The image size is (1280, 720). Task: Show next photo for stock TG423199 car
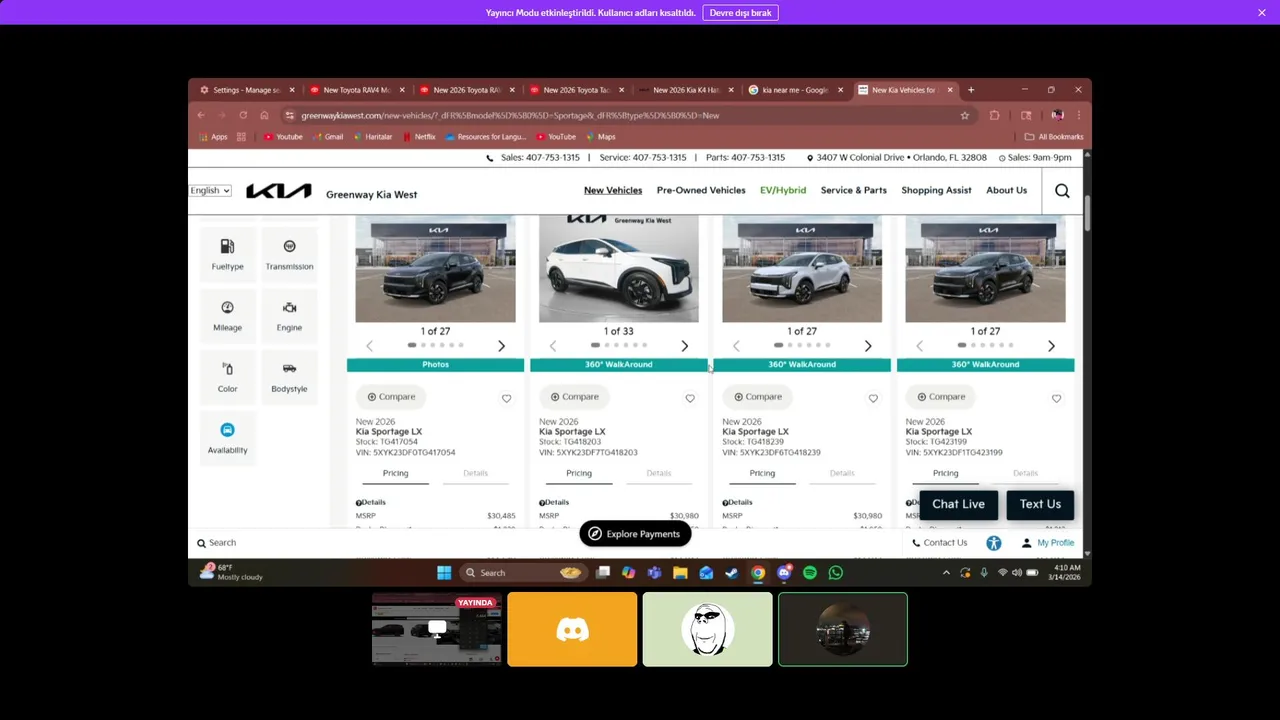pyautogui.click(x=1051, y=346)
